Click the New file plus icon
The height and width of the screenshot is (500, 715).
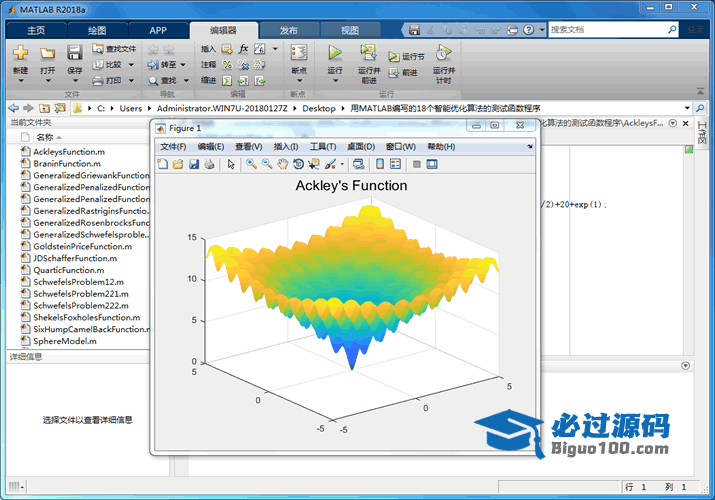pos(20,53)
